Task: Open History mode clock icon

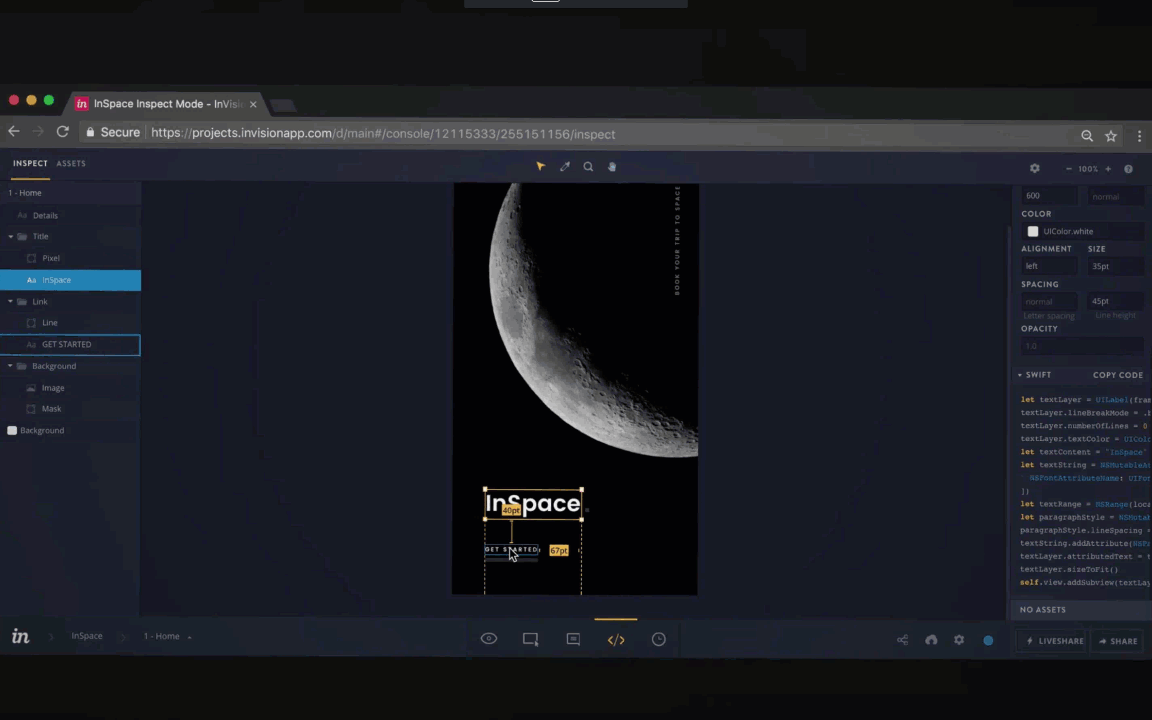Action: click(659, 639)
